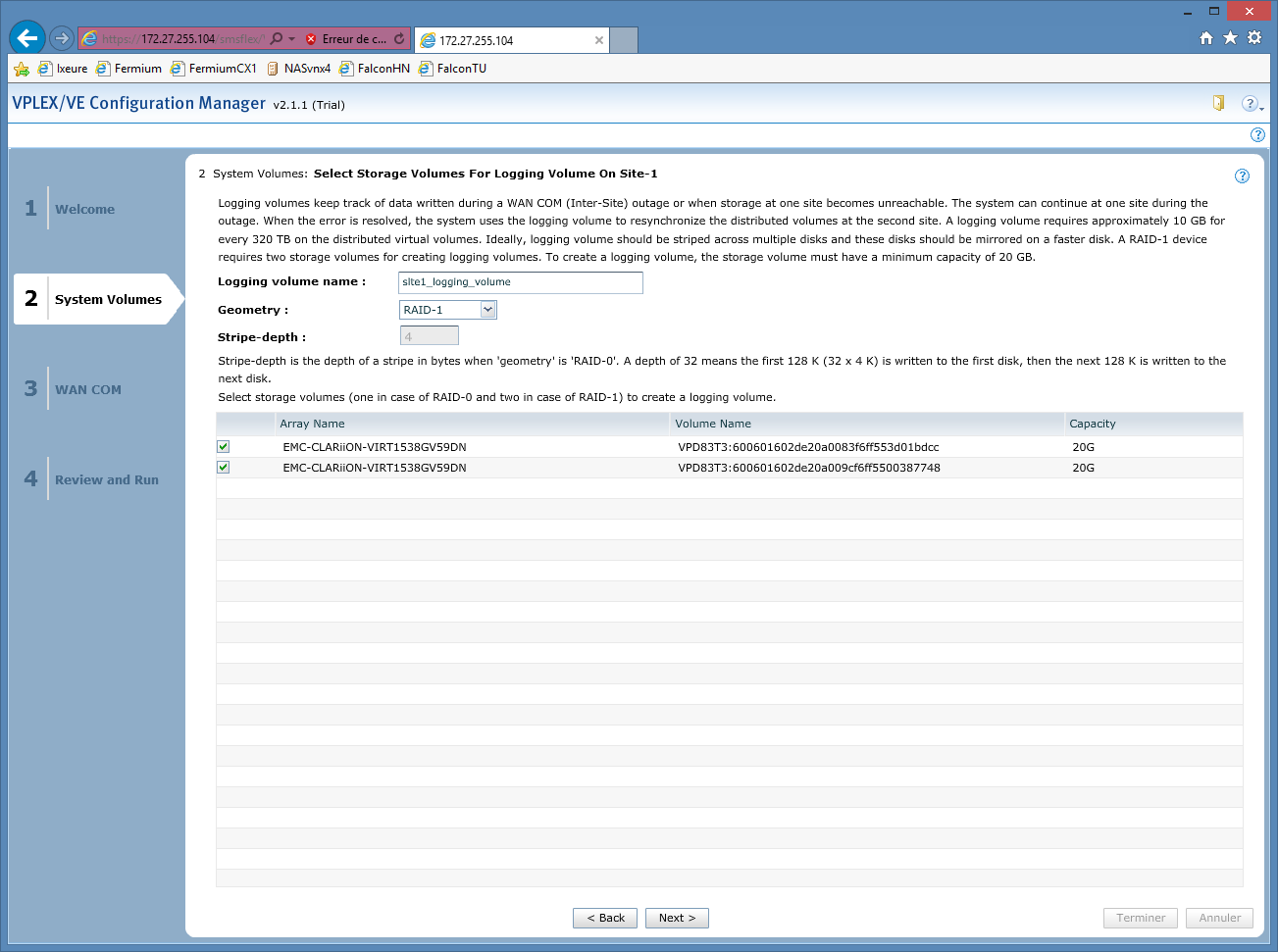
Task: Uncheck the first storage volume row checkbox
Action: [x=224, y=447]
